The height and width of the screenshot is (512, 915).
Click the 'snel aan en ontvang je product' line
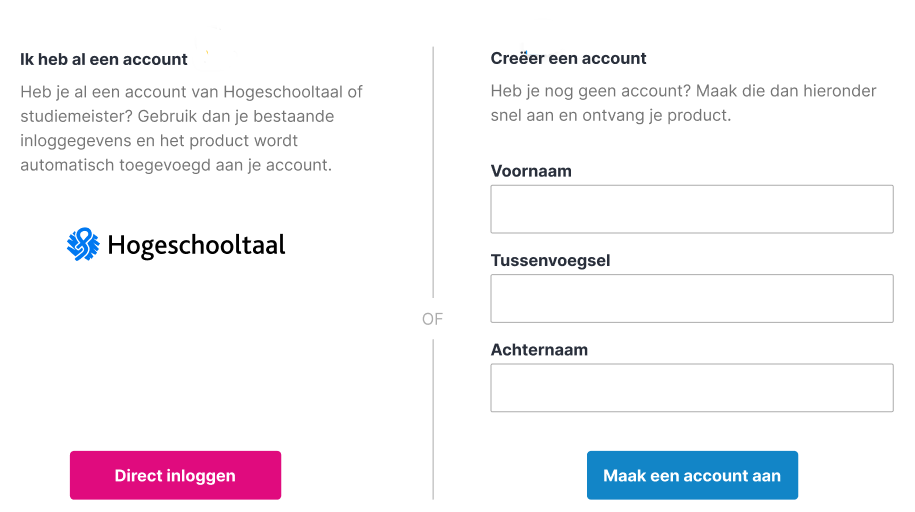610,116
